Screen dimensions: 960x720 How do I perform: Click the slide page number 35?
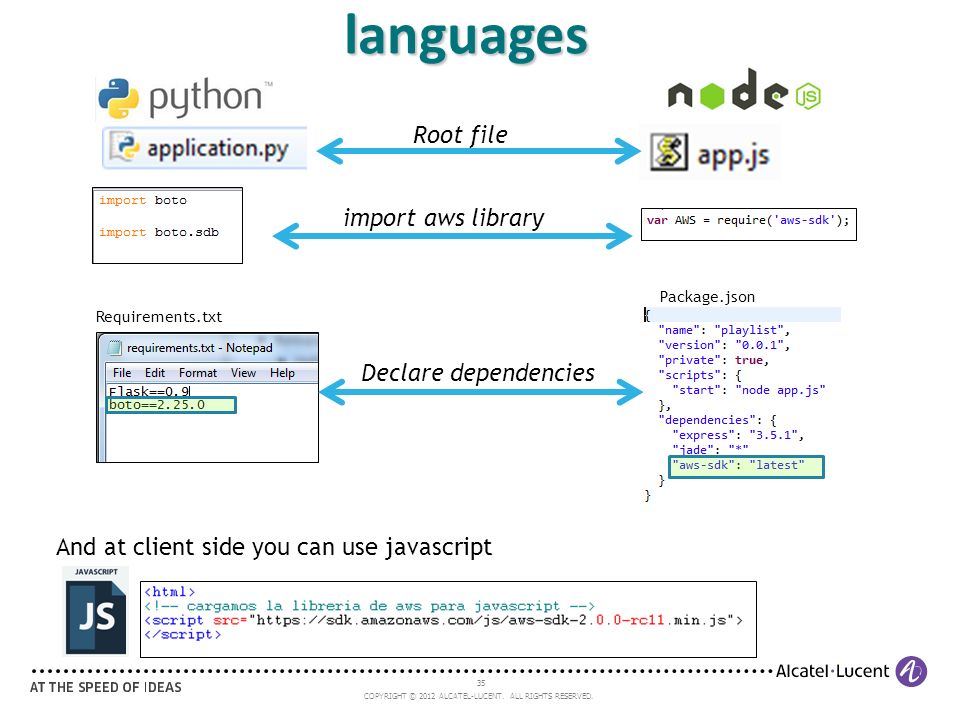tap(481, 683)
